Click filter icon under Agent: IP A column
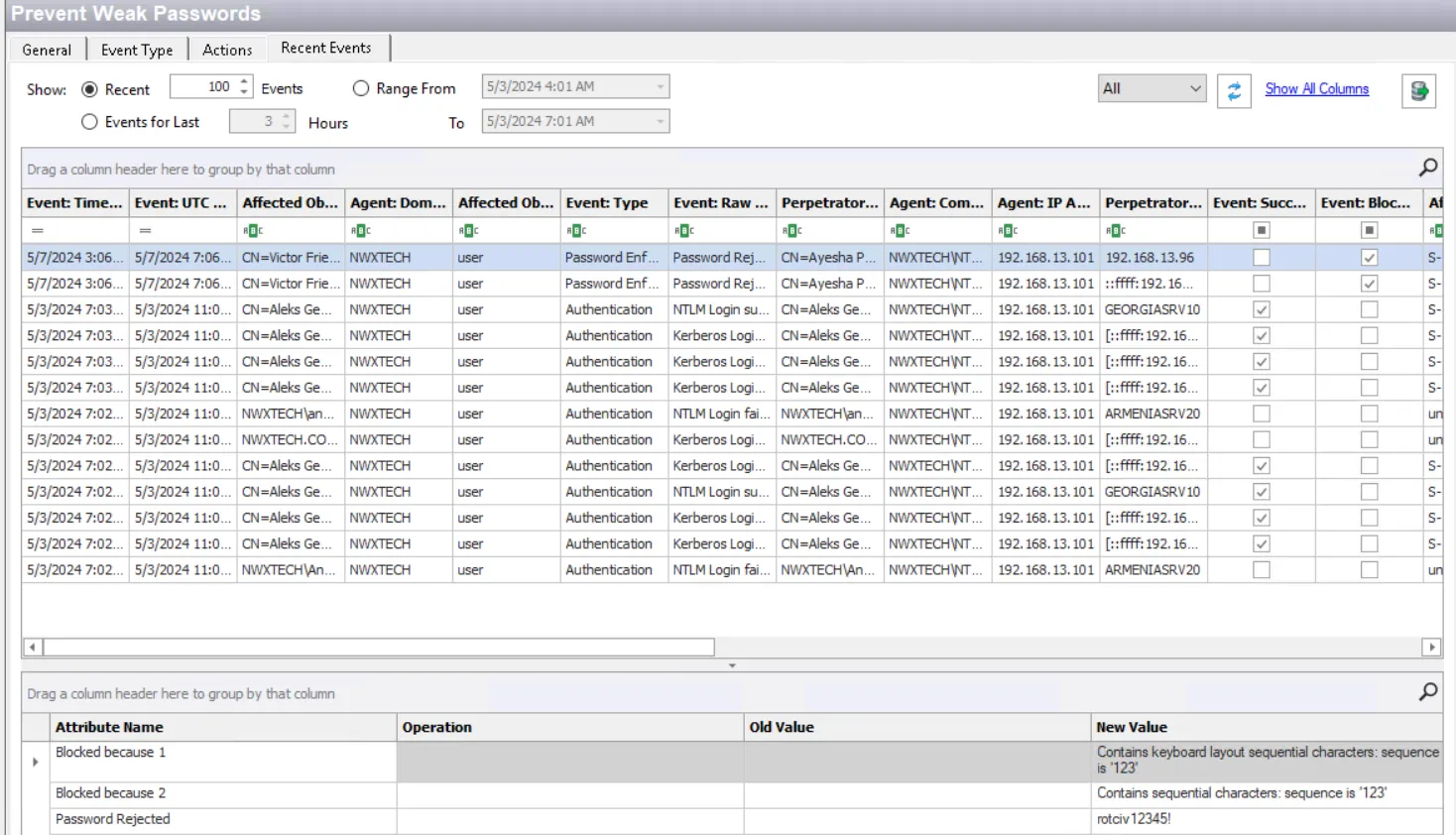 [x=1008, y=230]
